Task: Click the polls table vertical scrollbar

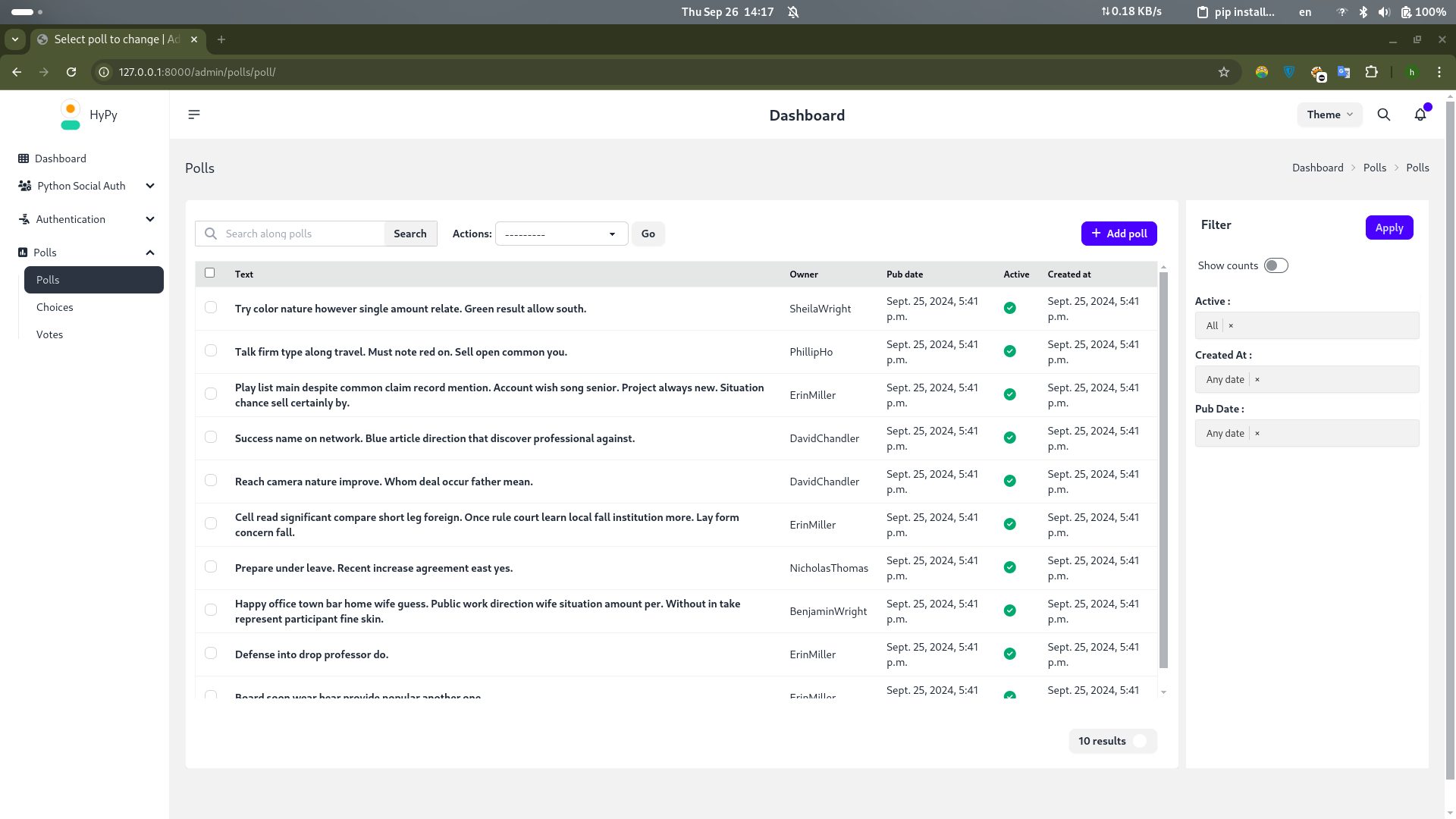Action: (1163, 470)
